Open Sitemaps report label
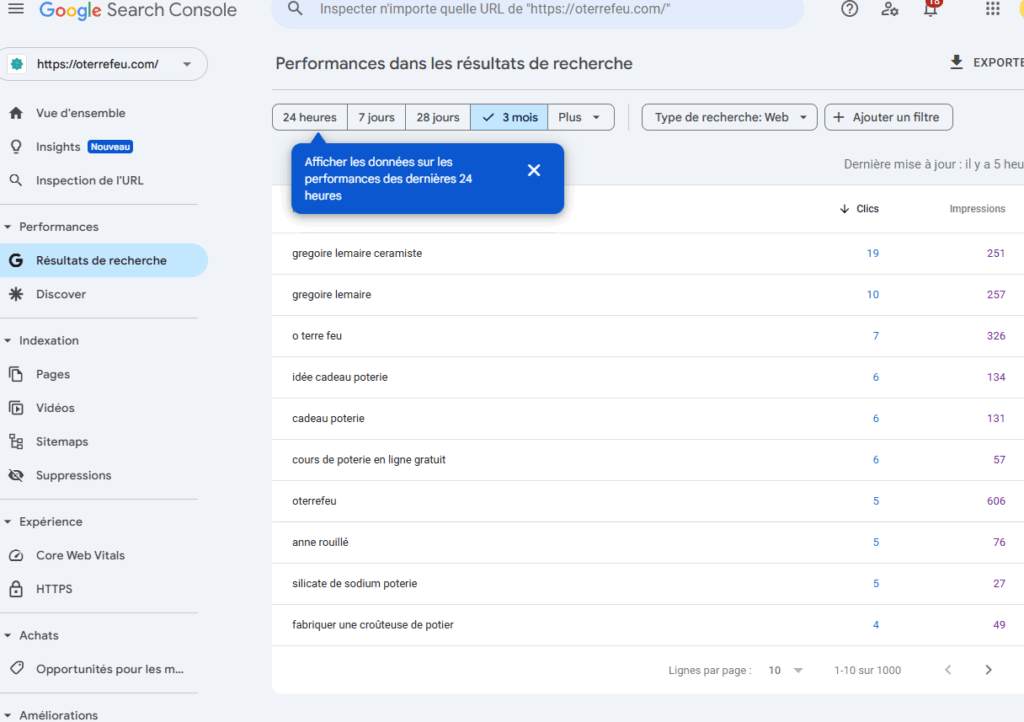Image resolution: width=1024 pixels, height=722 pixels. point(62,441)
